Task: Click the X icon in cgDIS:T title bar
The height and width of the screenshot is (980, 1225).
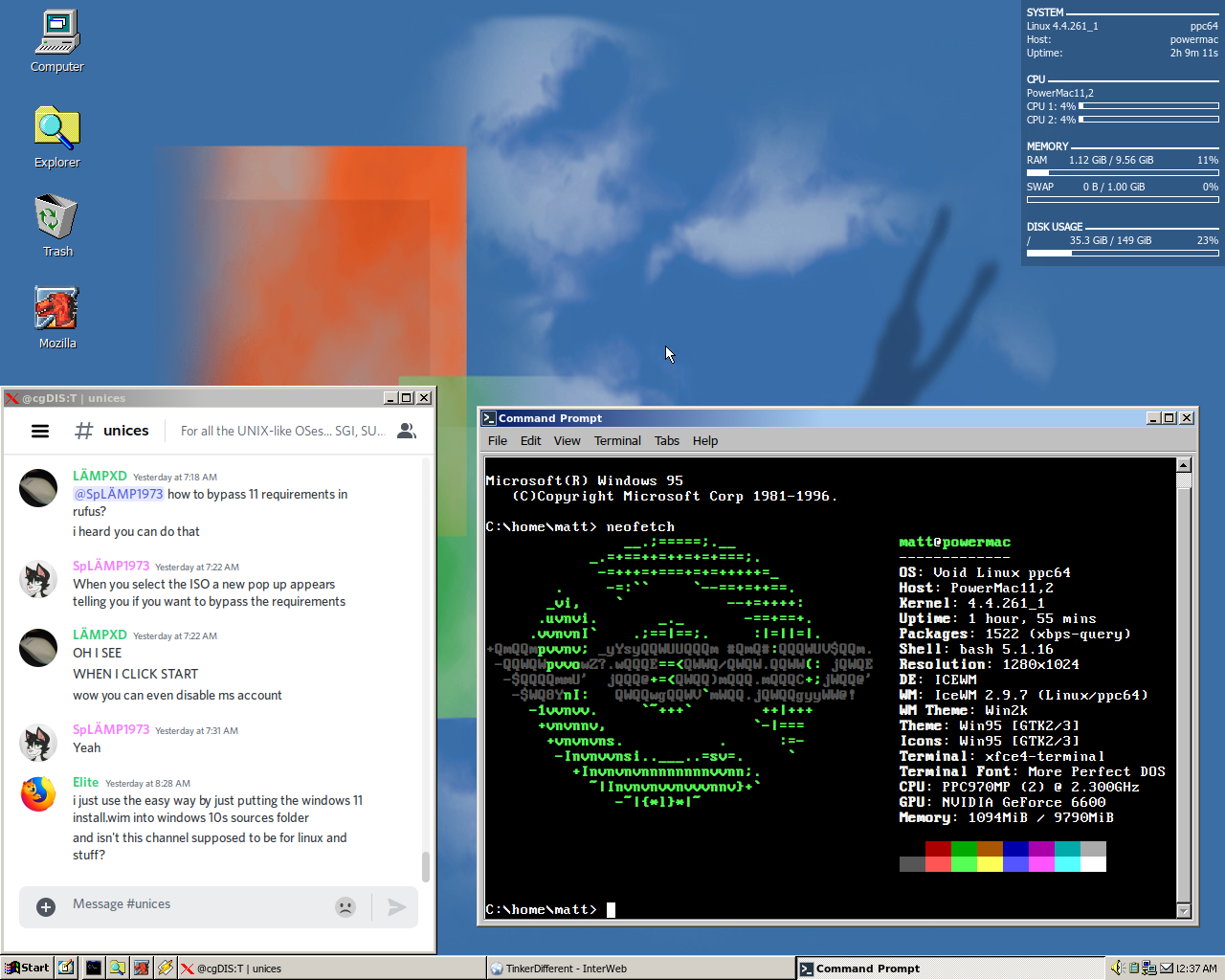Action: (x=11, y=398)
